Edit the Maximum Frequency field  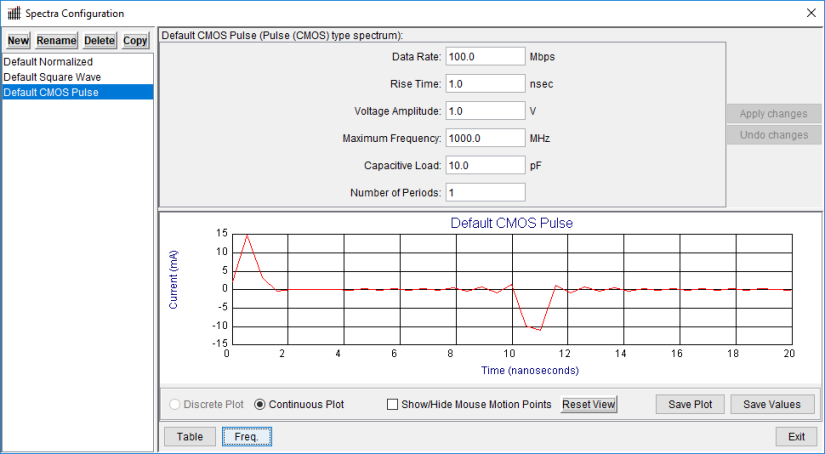point(485,138)
